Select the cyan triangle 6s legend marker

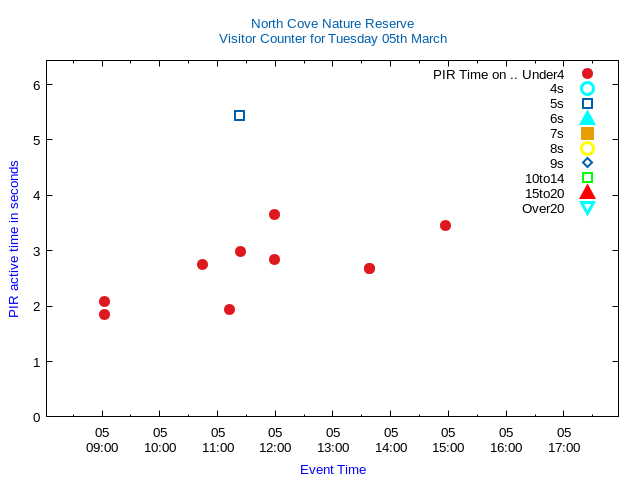587,118
